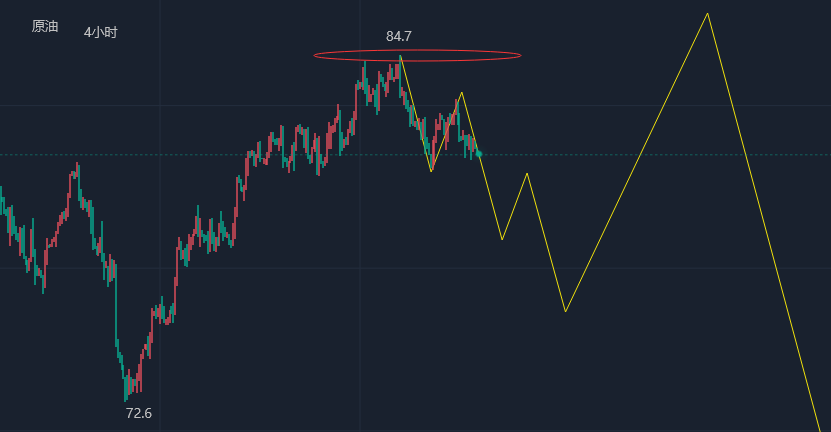Click the bottom-right end of the yellow line
Image resolution: width=831 pixels, height=432 pixels.
[x=820, y=428]
